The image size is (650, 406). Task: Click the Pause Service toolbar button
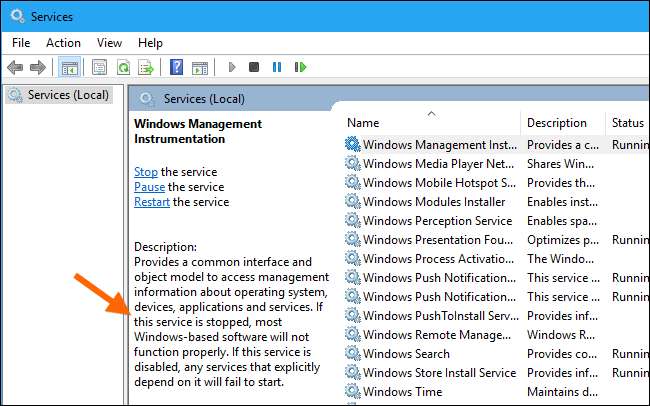click(x=277, y=67)
